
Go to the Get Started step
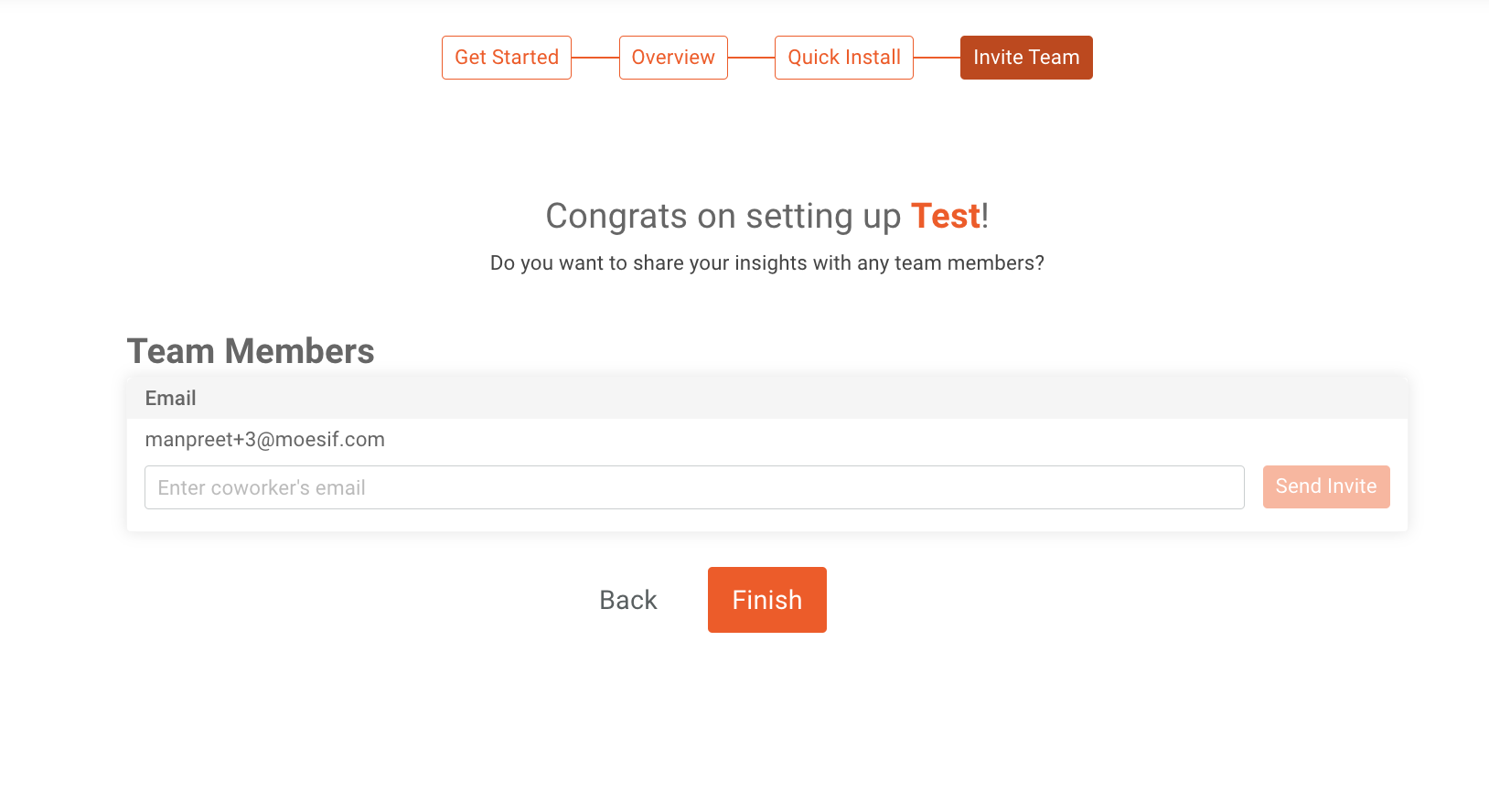[507, 58]
